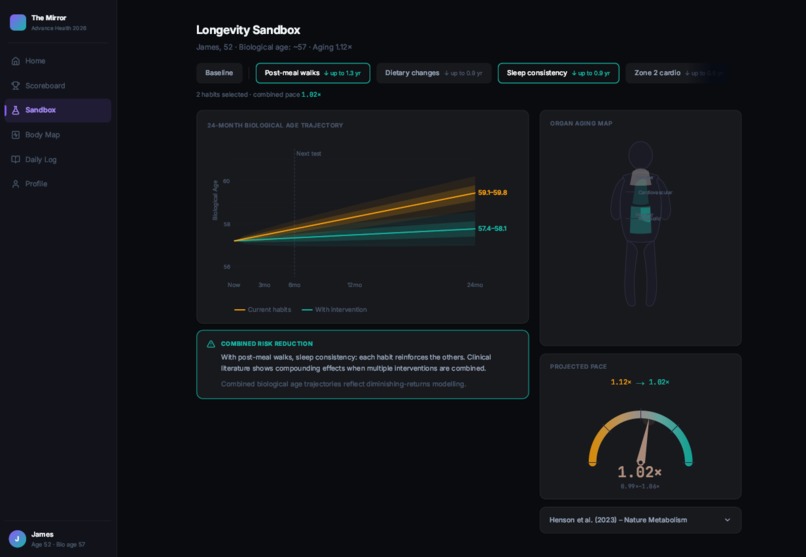The width and height of the screenshot is (806, 557).
Task: Click the Combined Risk Reduction warning icon
Action: 211,344
